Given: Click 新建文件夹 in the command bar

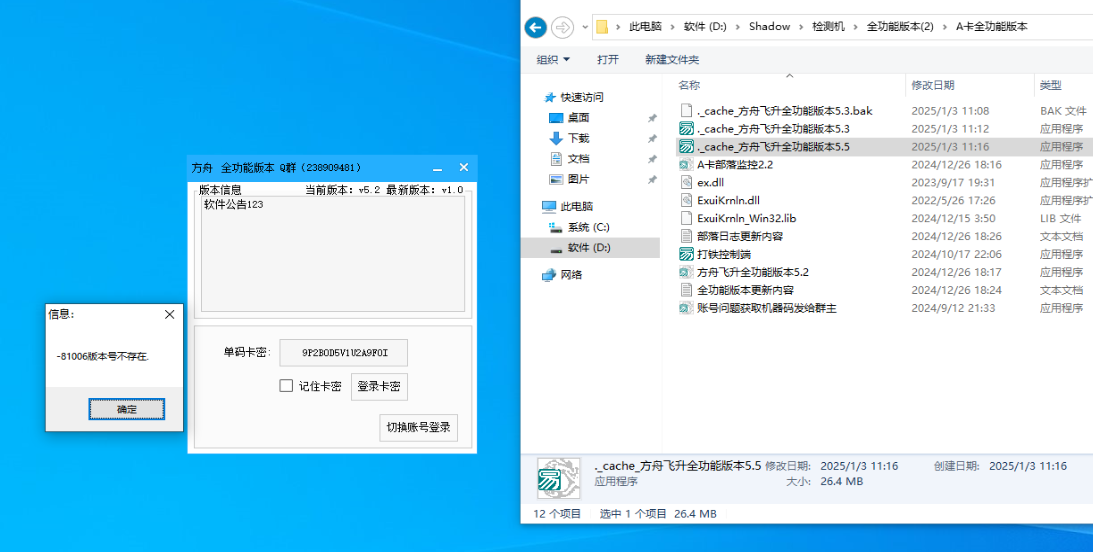Looking at the screenshot, I should coord(672,60).
